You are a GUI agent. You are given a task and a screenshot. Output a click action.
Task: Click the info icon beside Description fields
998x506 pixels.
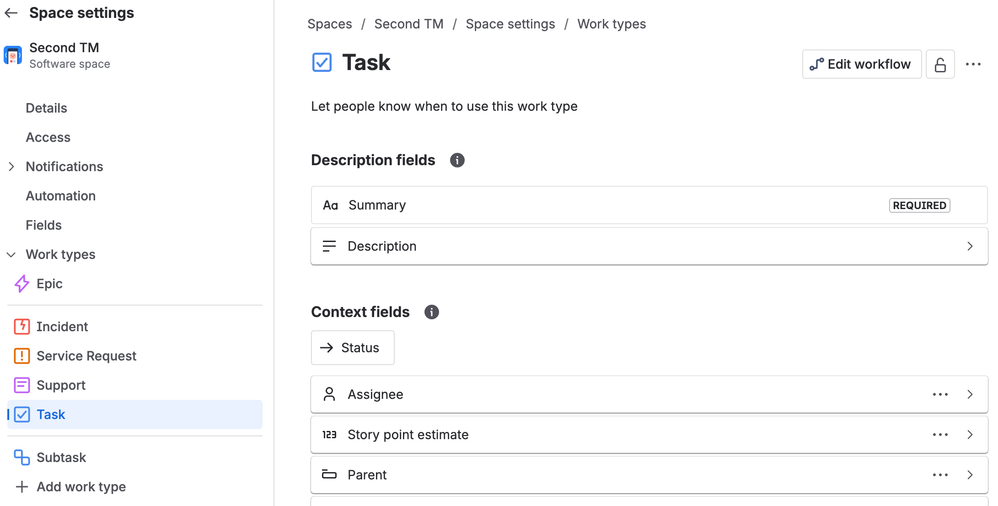(457, 160)
